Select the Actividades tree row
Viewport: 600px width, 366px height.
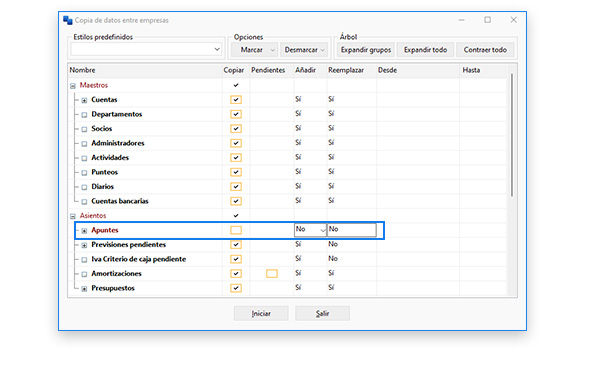tap(110, 158)
